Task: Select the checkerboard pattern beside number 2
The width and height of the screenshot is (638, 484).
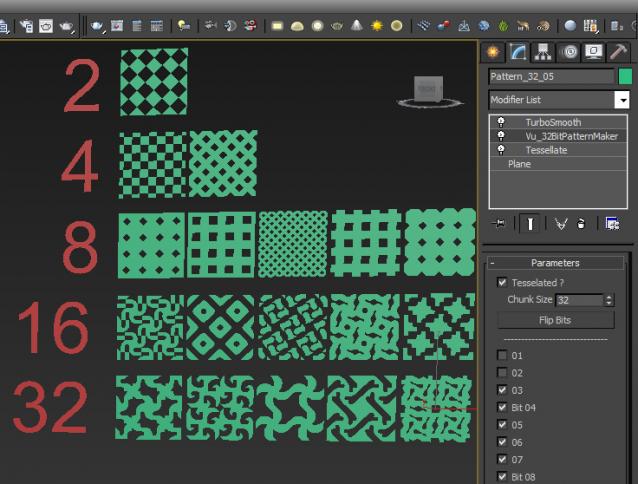Action: coord(154,82)
